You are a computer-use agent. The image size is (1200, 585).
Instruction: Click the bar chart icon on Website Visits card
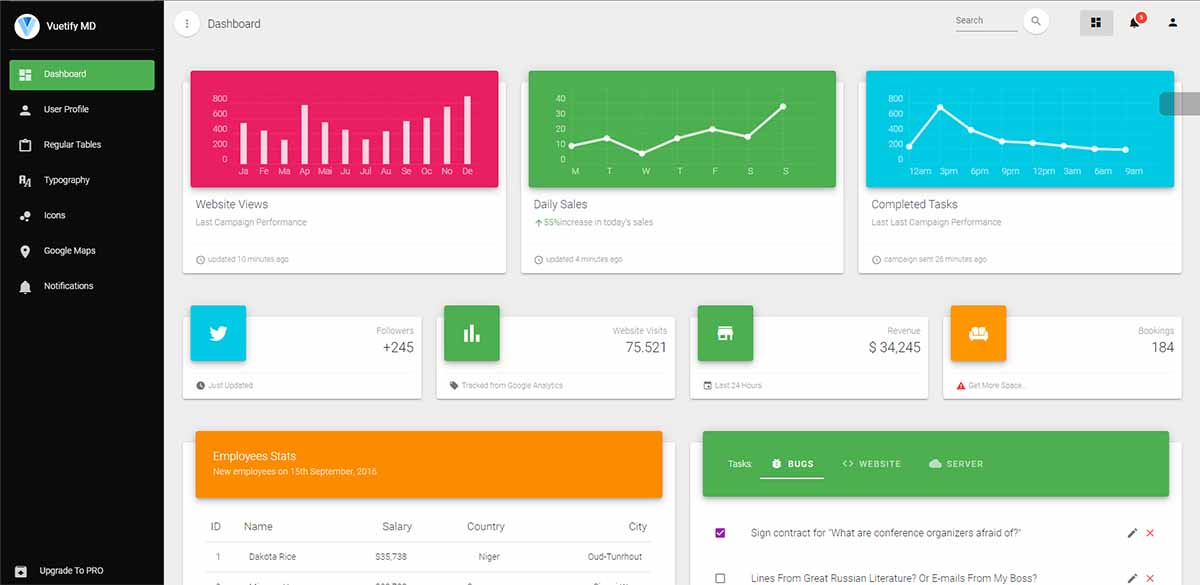point(471,334)
